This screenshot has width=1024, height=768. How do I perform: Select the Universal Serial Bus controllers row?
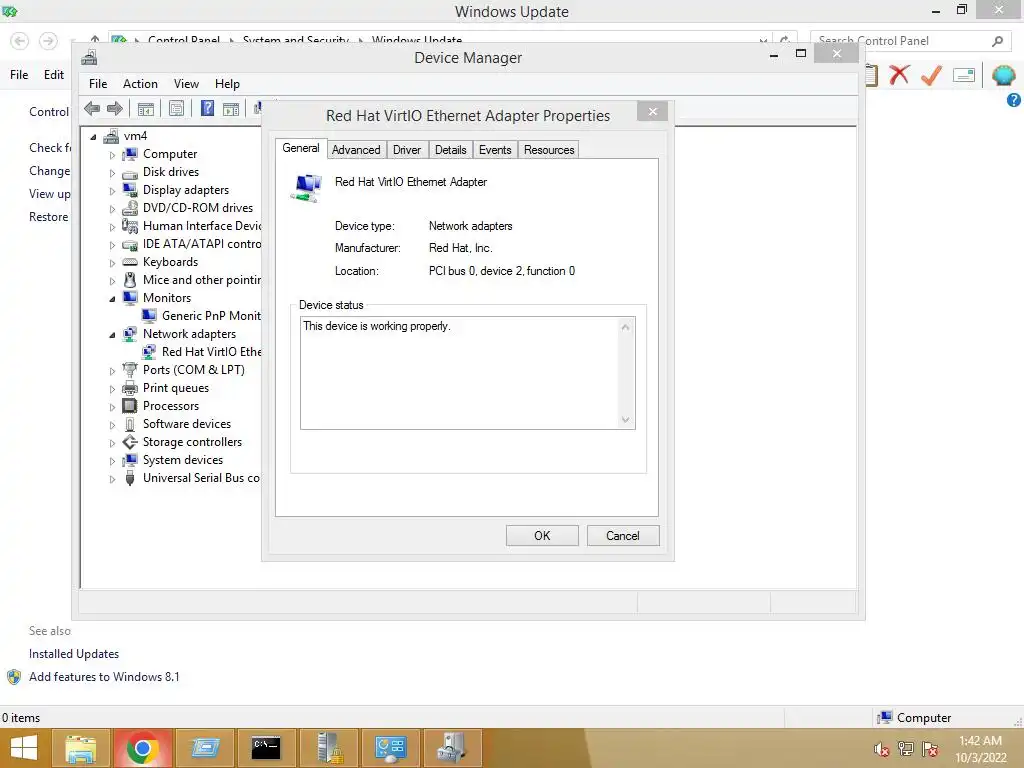click(191, 478)
